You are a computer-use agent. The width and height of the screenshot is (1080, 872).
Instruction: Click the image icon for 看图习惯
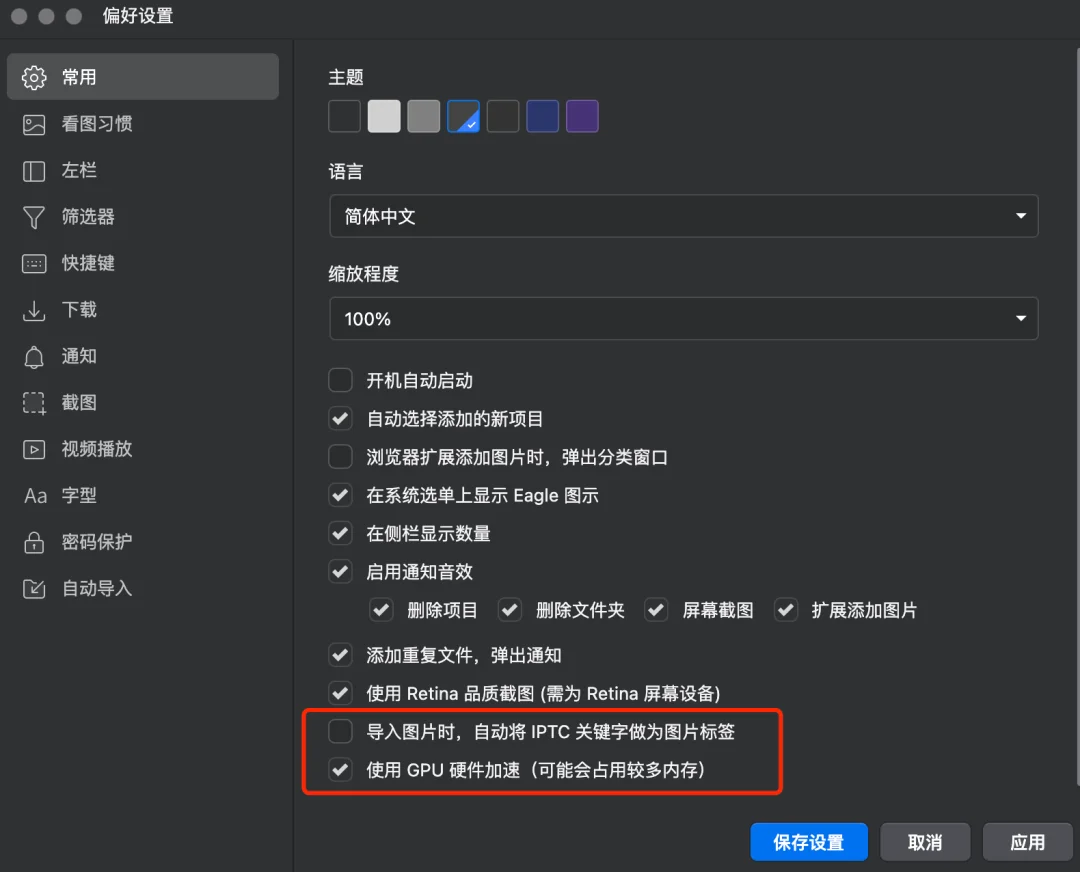tap(34, 125)
